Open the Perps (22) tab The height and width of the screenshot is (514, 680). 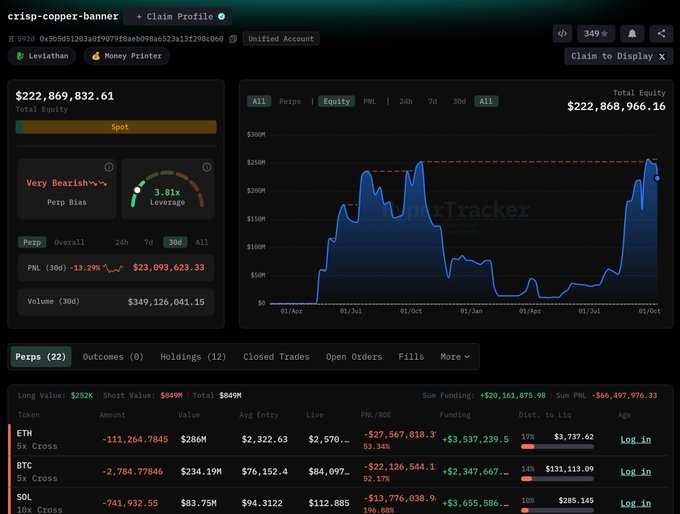pyautogui.click(x=41, y=357)
